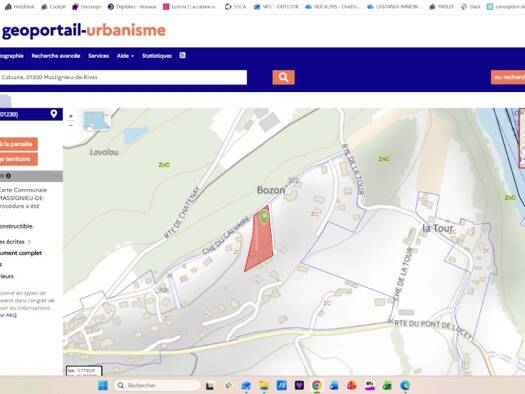Click the taskbar Rechercher search box
This screenshot has height=394, width=525.
tap(157, 385)
